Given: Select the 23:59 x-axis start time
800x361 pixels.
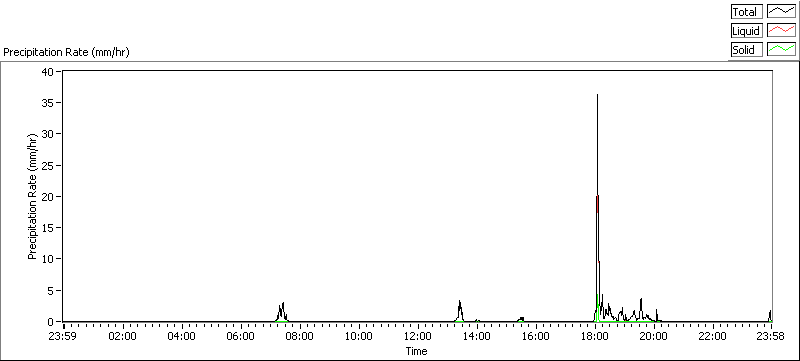Looking at the screenshot, I should point(63,336).
